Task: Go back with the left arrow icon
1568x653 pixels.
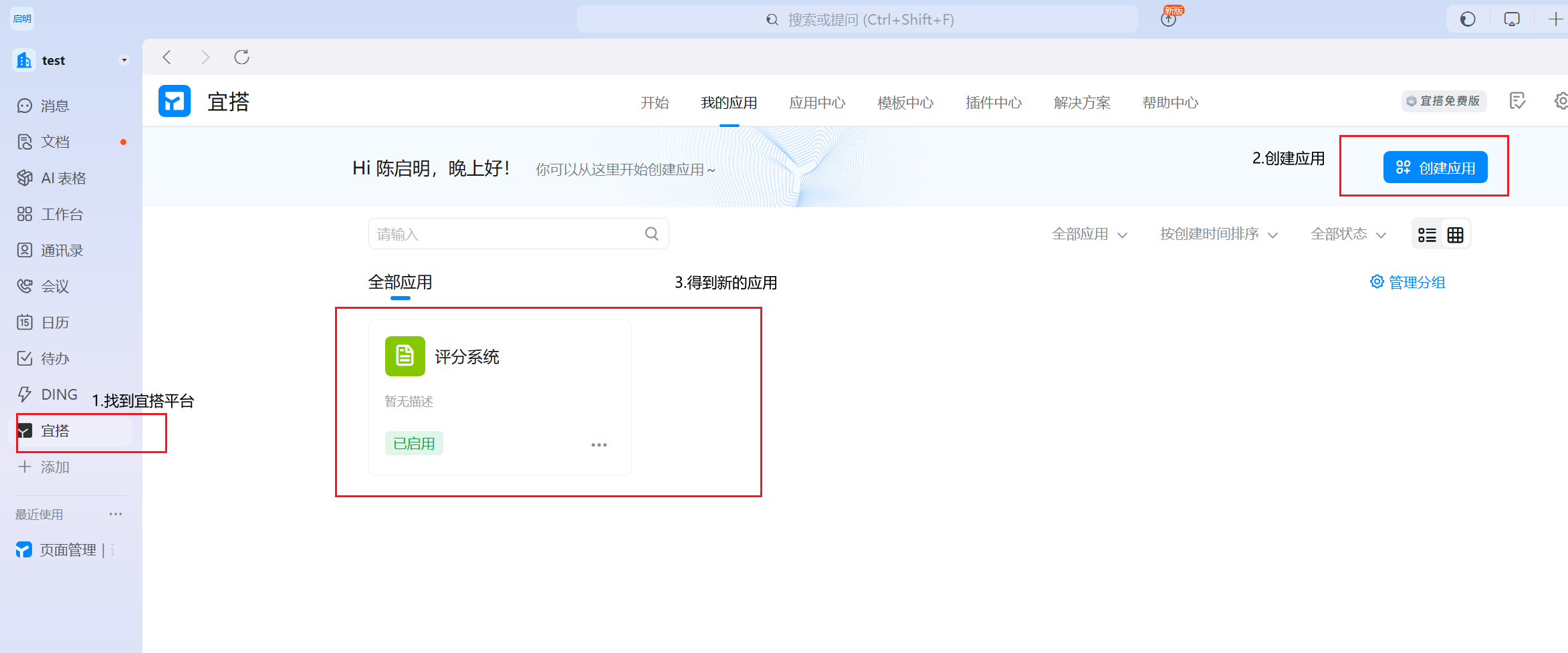Action: click(x=167, y=57)
